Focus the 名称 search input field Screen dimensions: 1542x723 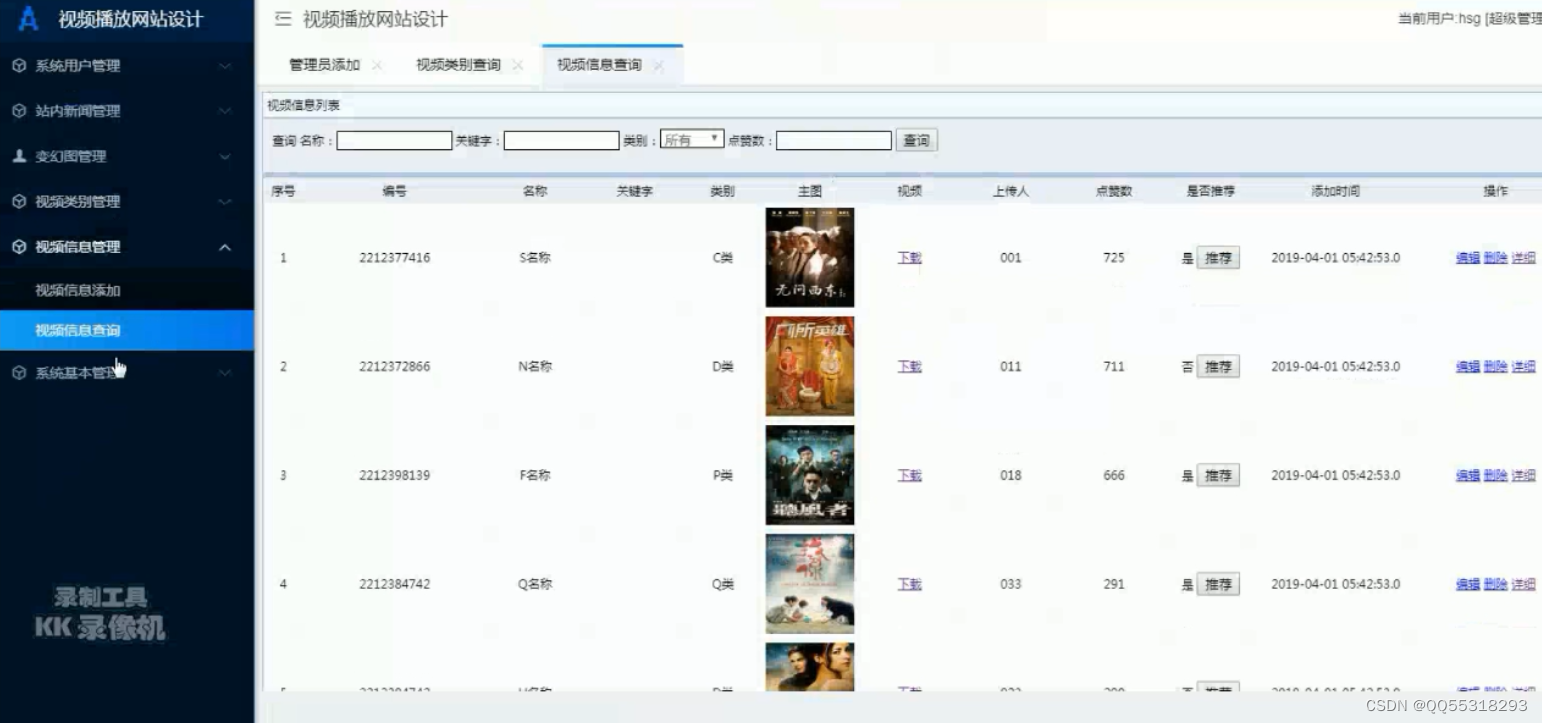[394, 141]
